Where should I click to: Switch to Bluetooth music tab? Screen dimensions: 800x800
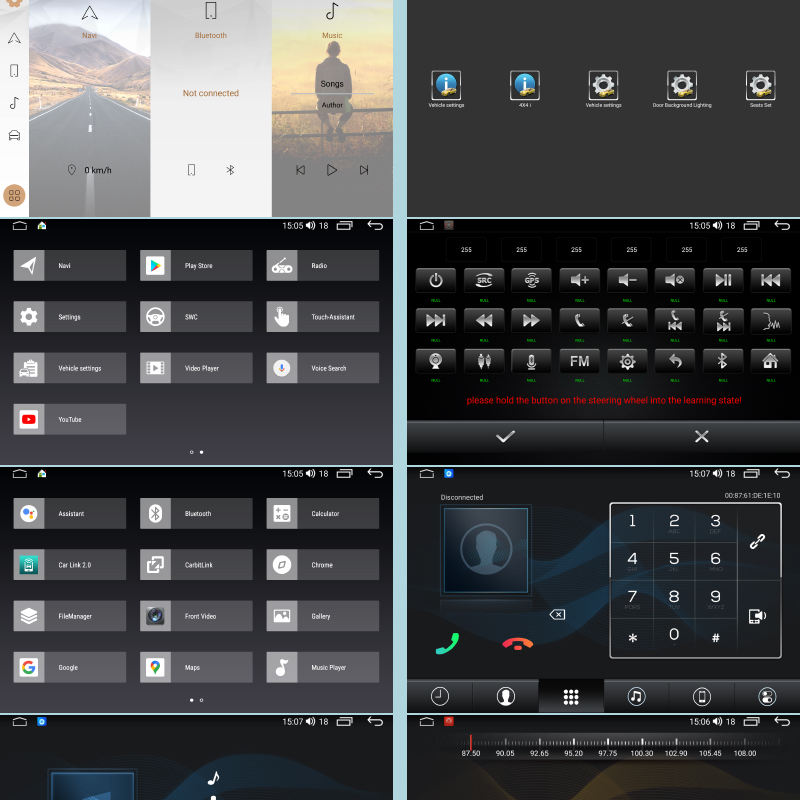click(636, 696)
